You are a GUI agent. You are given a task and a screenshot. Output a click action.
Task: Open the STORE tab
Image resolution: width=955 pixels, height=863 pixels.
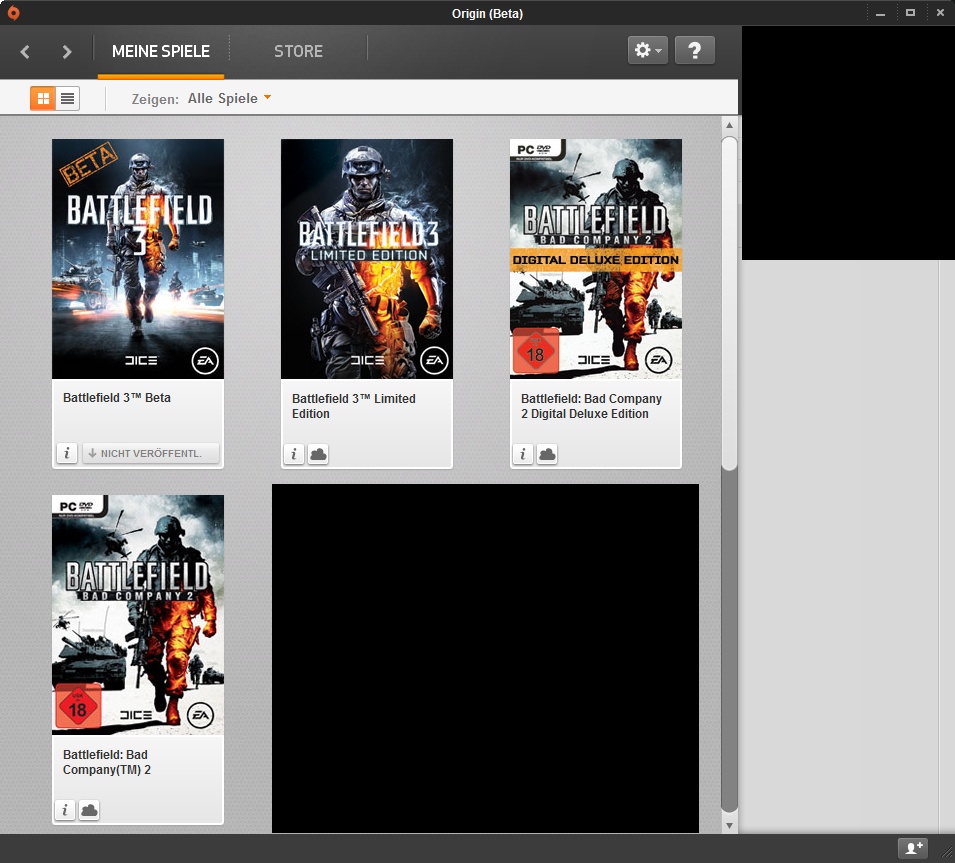point(298,51)
